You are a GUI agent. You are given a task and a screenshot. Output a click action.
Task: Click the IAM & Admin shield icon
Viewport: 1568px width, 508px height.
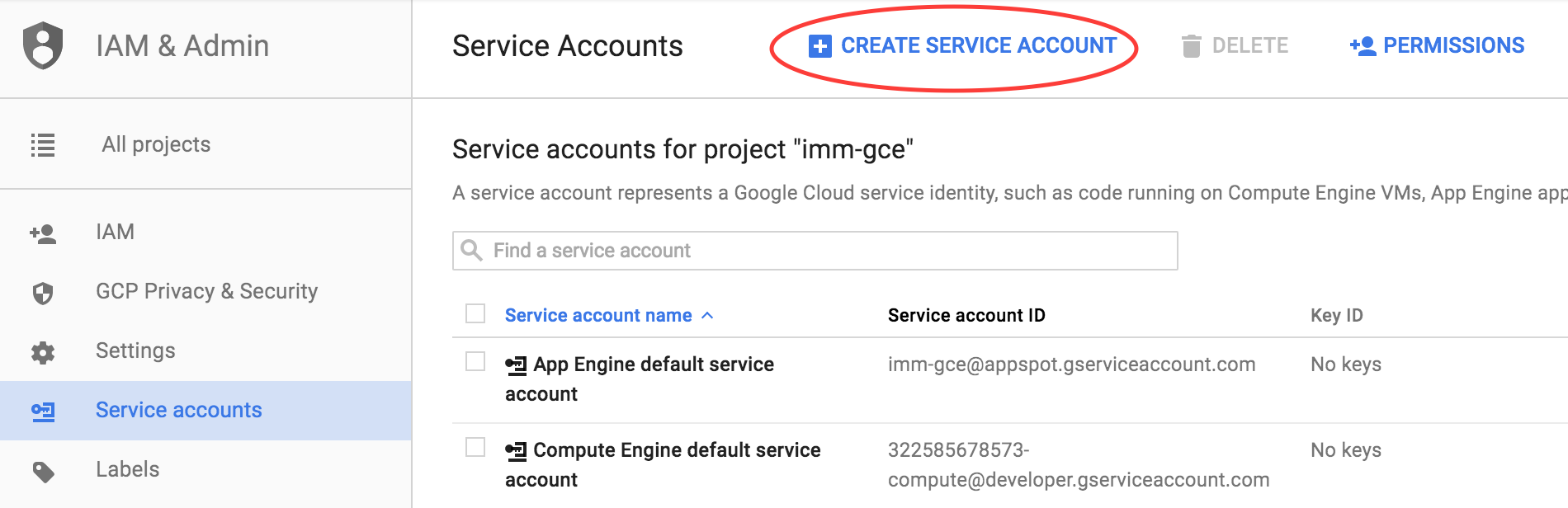tap(43, 45)
